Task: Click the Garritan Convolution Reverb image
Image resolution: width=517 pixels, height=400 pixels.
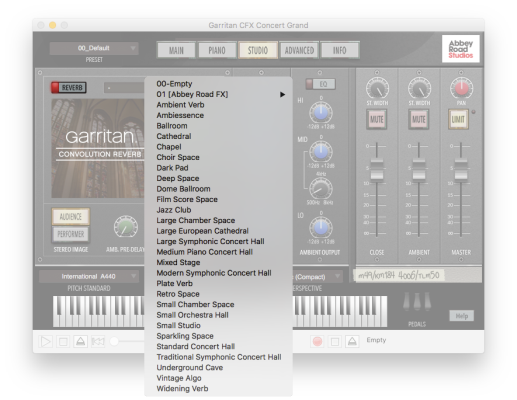Action: pyautogui.click(x=98, y=148)
